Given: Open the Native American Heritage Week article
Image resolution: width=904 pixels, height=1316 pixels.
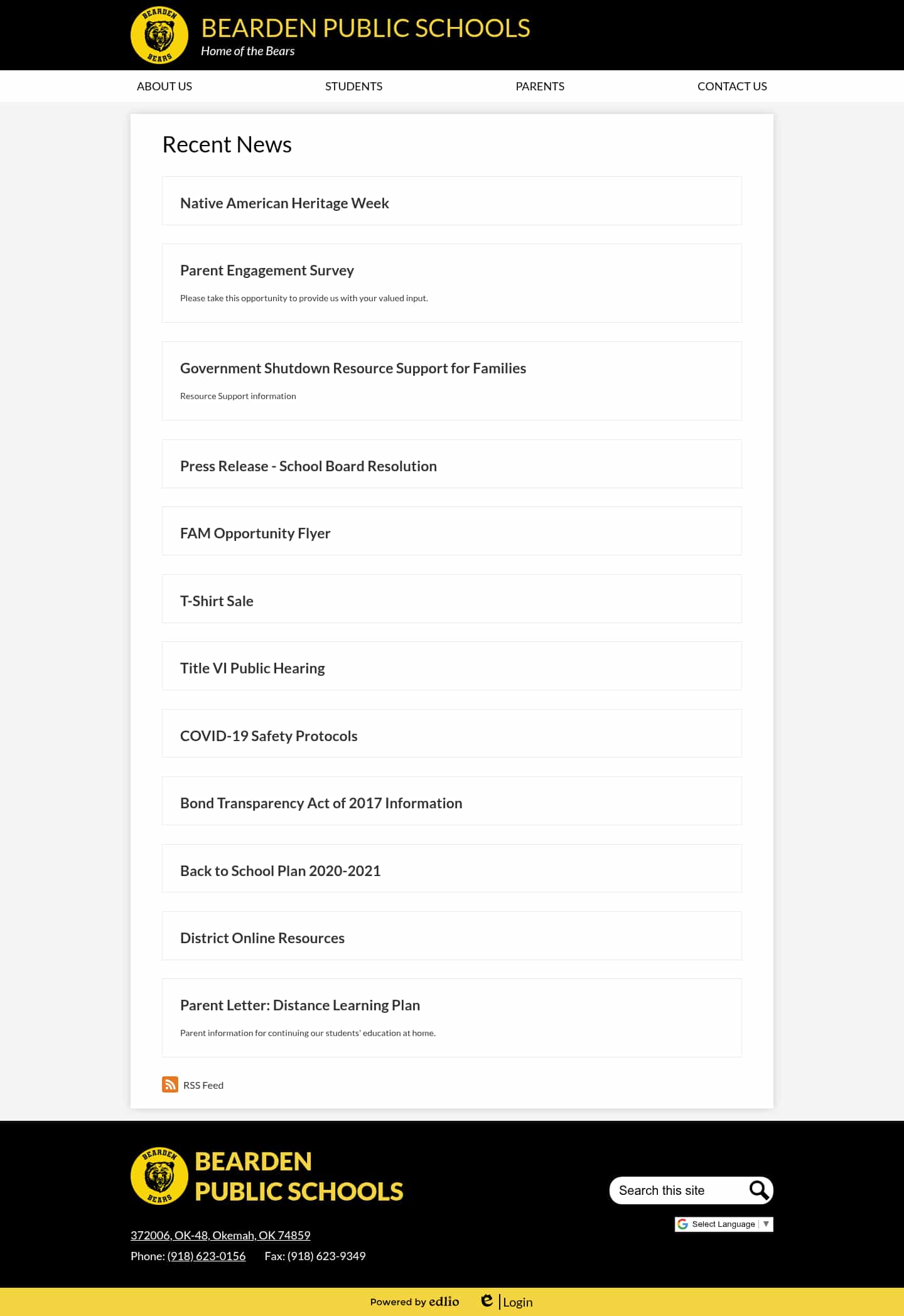Looking at the screenshot, I should [284, 203].
